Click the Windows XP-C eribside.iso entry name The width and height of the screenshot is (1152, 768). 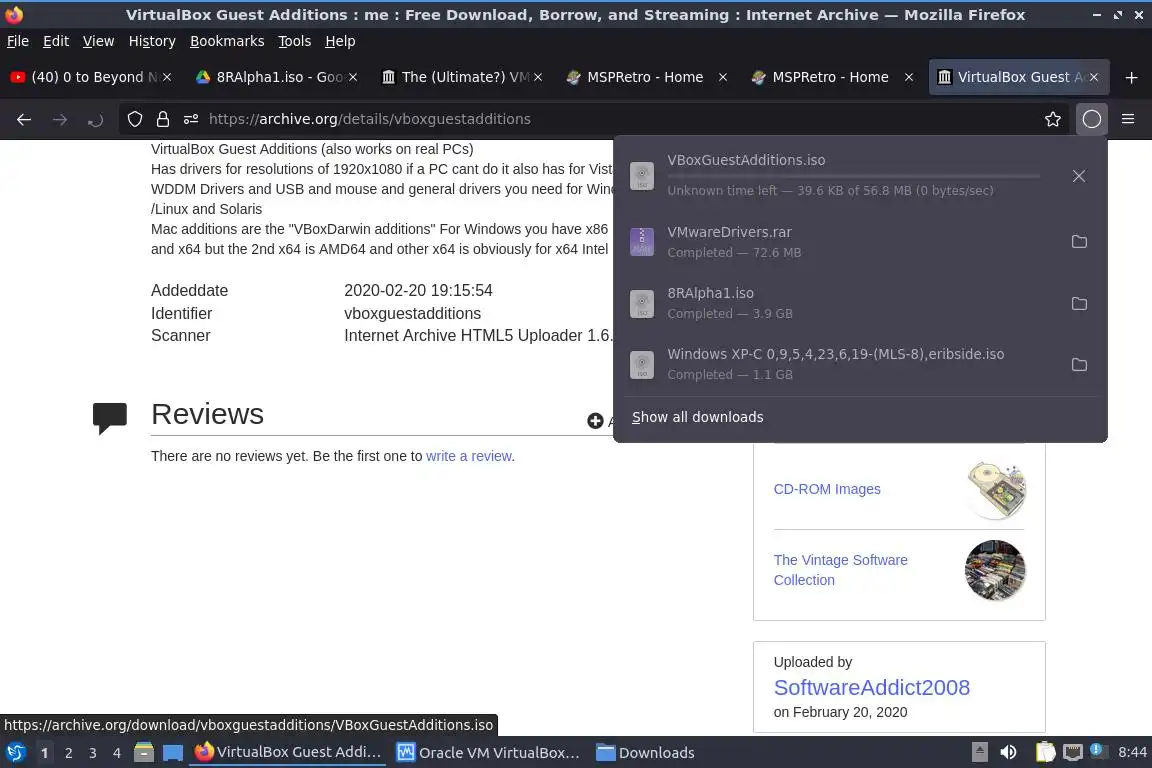click(x=835, y=354)
